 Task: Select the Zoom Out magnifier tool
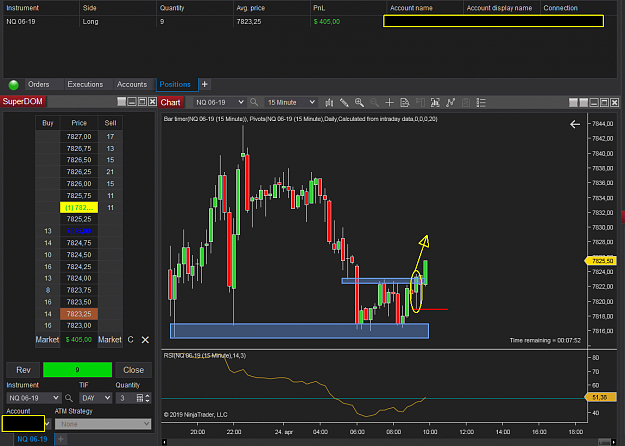coord(374,102)
